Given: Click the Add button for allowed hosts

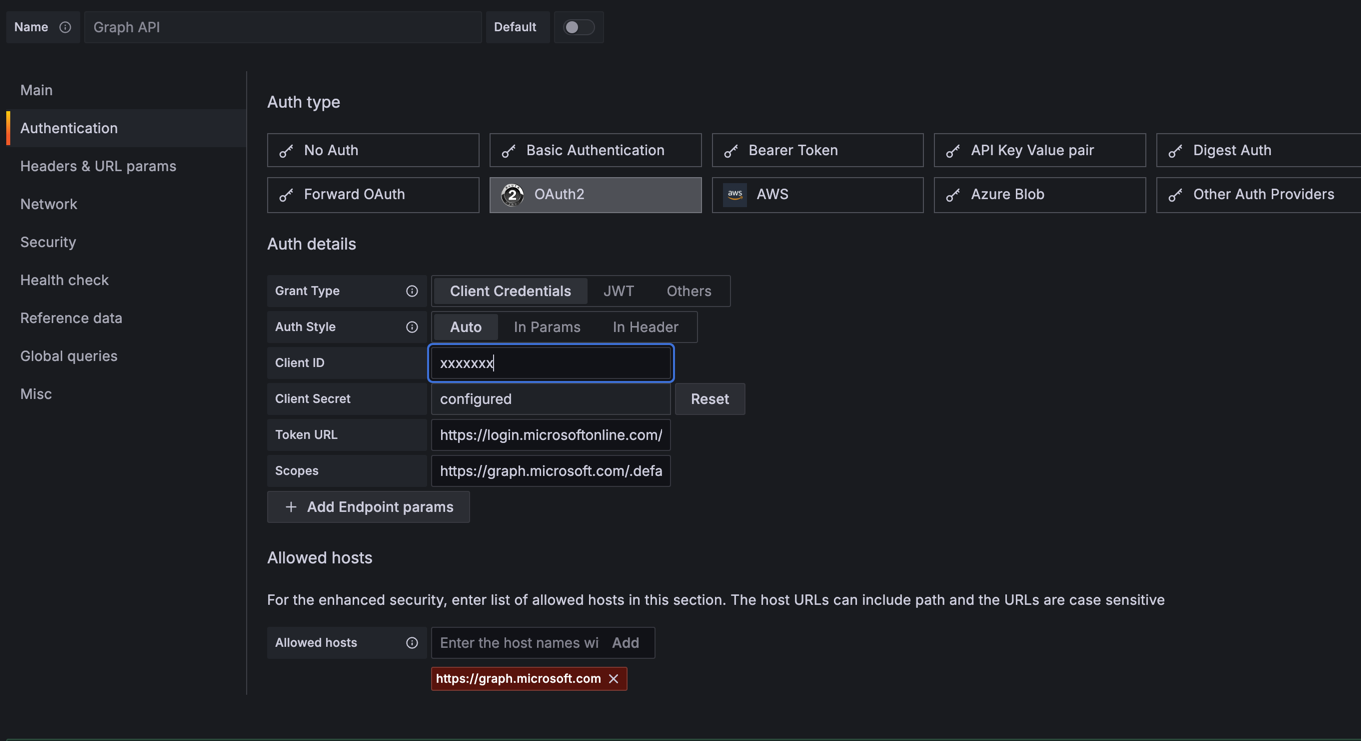Looking at the screenshot, I should (x=626, y=643).
